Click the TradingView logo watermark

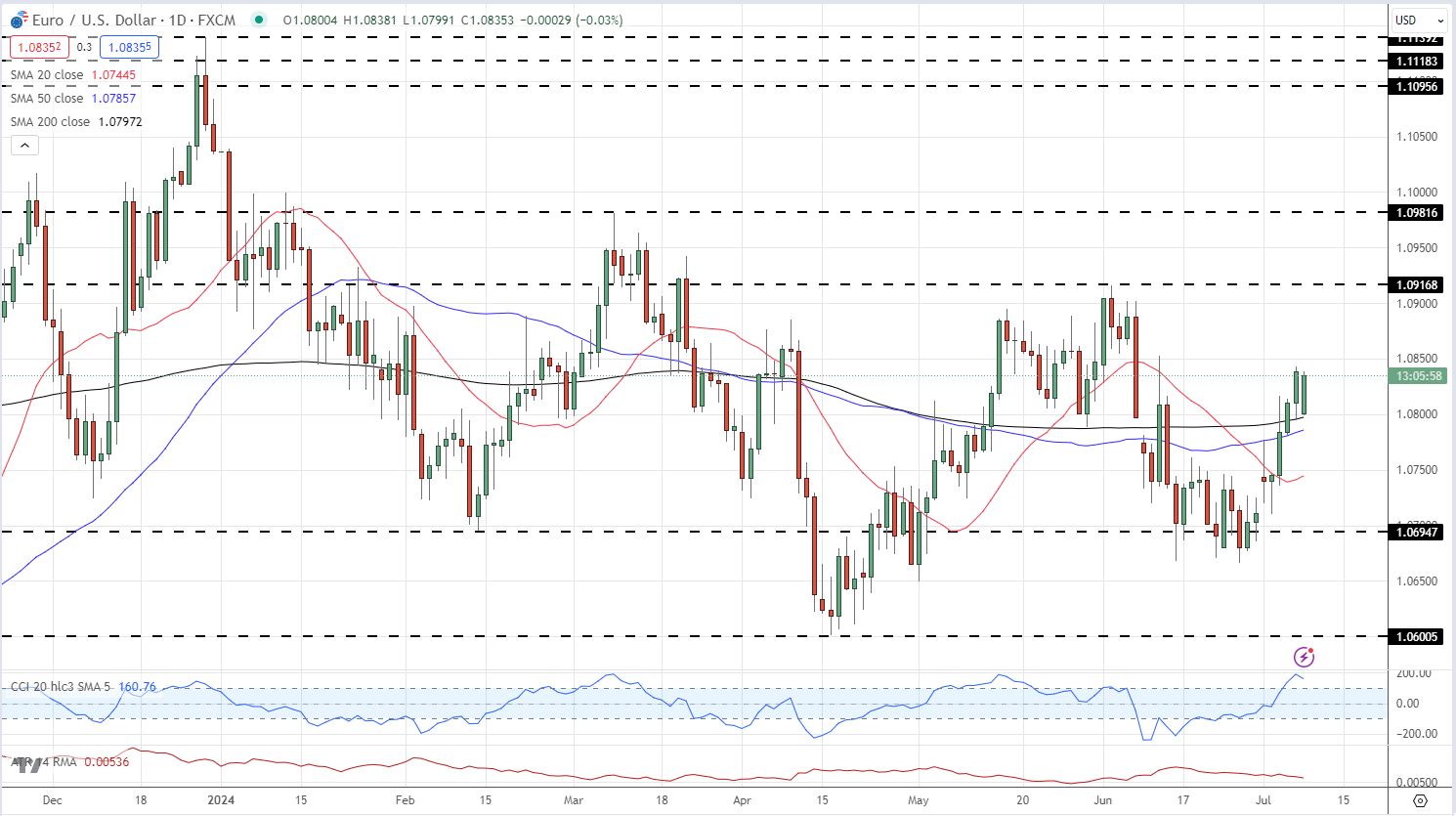pyautogui.click(x=27, y=764)
